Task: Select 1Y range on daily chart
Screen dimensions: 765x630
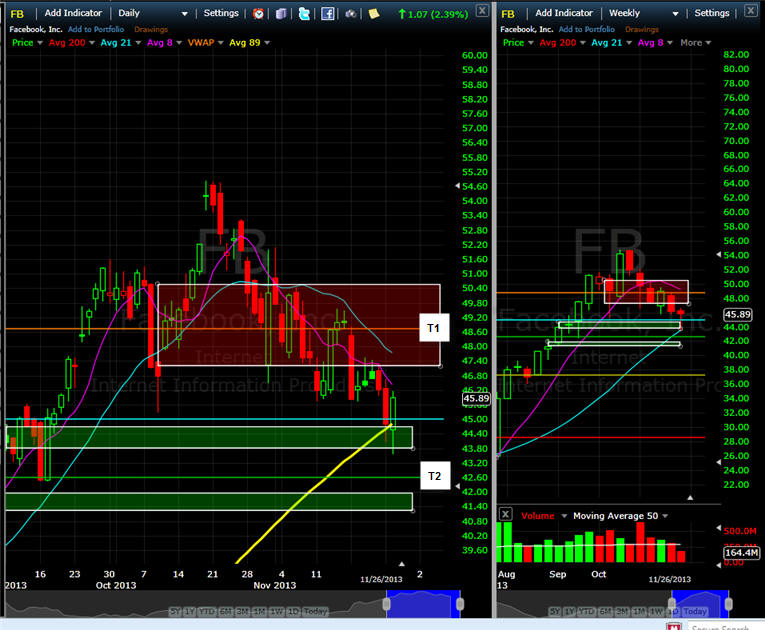Action: 189,611
